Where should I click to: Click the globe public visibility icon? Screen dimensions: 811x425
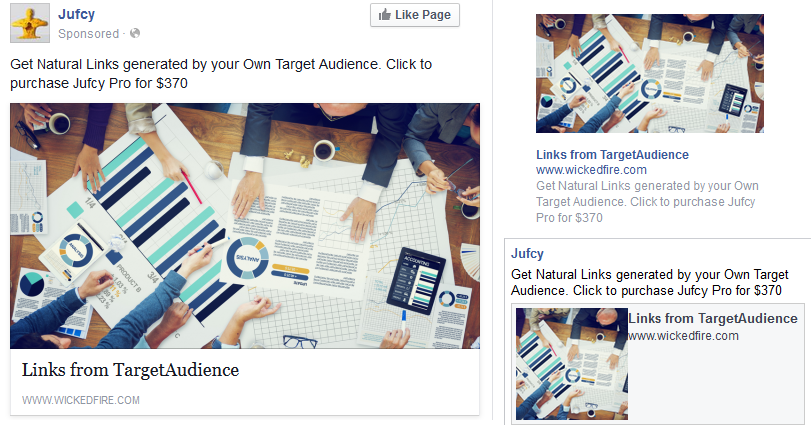point(135,33)
